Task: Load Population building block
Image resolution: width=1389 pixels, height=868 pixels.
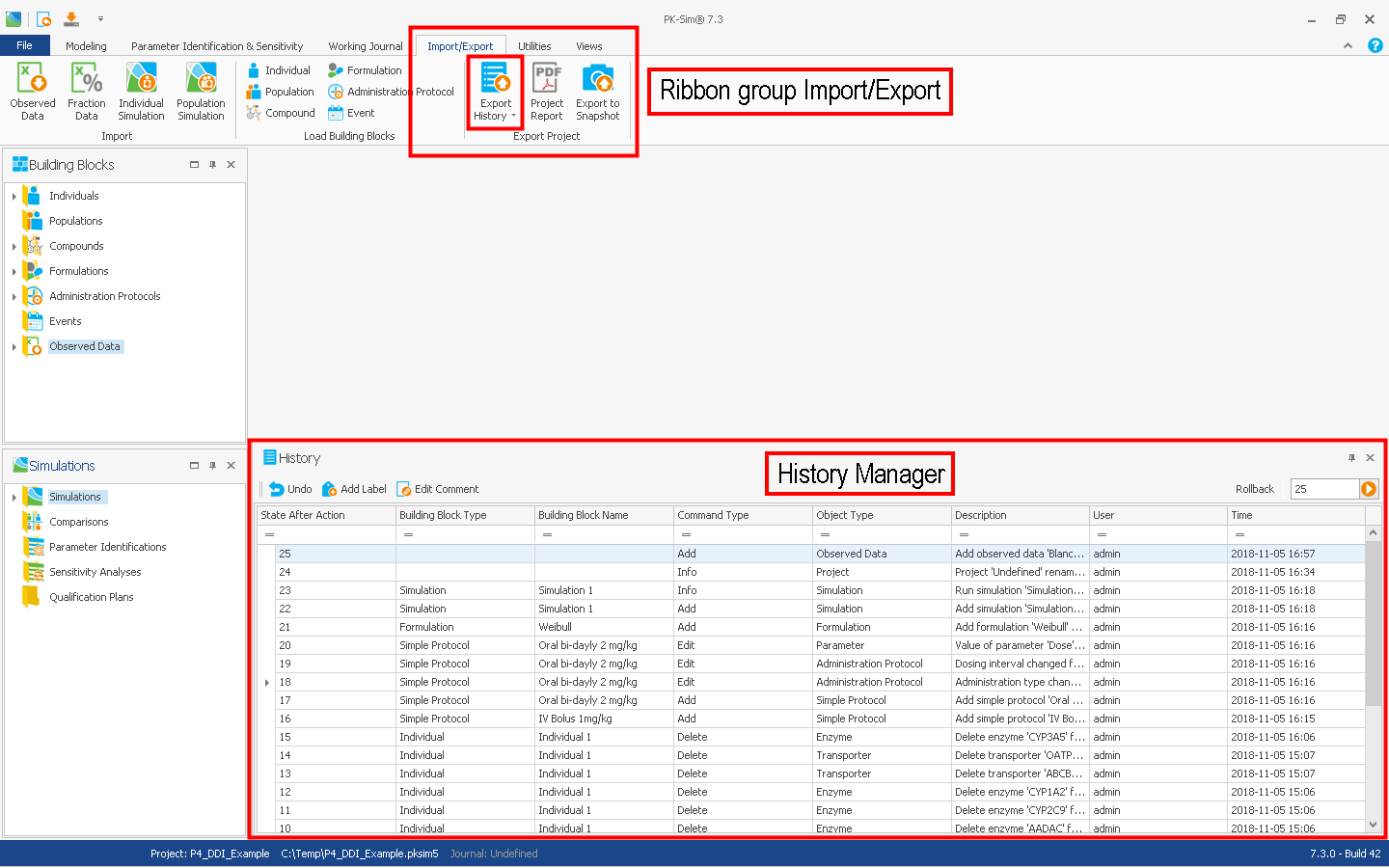Action: click(x=280, y=92)
